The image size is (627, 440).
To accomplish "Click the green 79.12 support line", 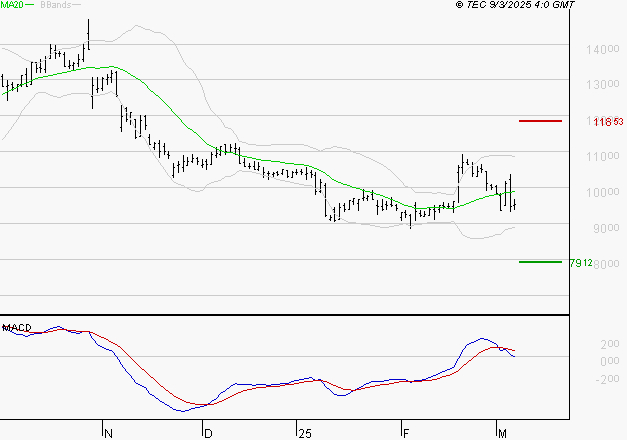I will click(x=540, y=262).
